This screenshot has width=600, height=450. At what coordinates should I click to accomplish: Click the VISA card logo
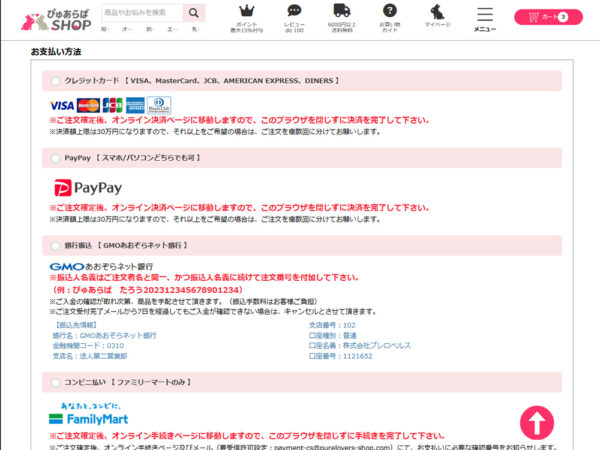(x=62, y=105)
